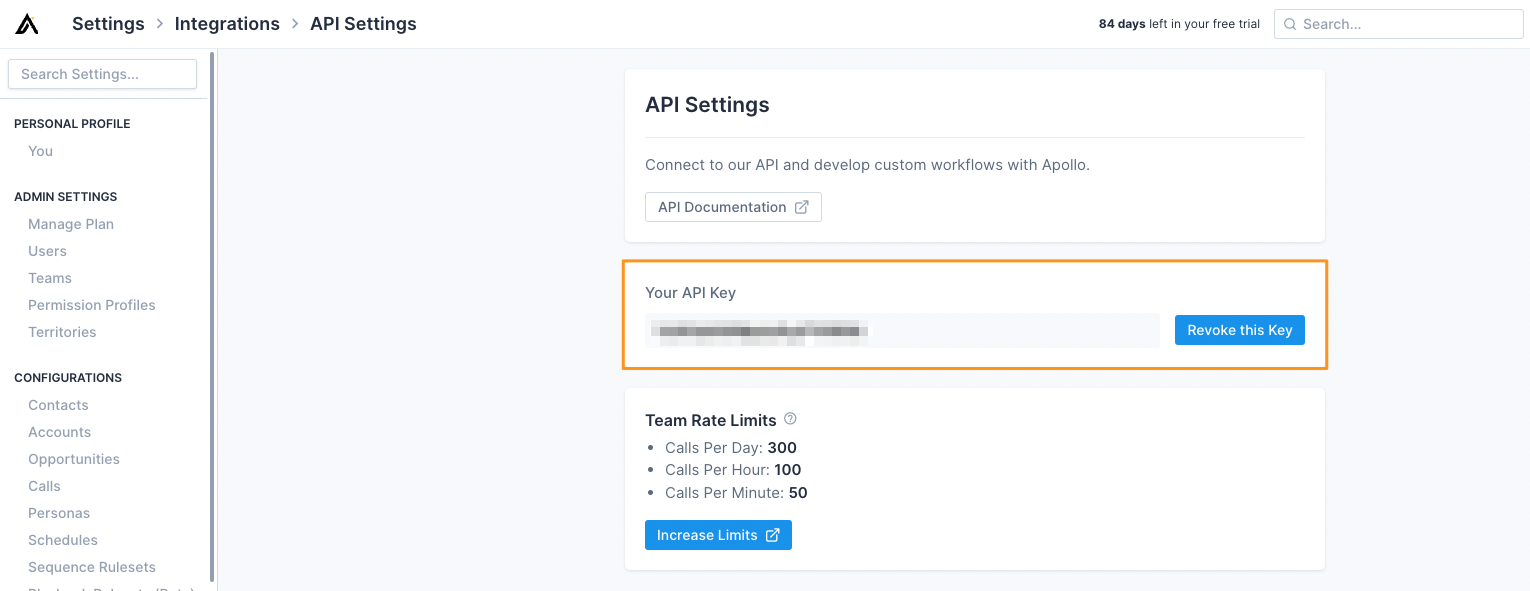Click the Increase Limits button
This screenshot has width=1530, height=591.
pos(718,535)
